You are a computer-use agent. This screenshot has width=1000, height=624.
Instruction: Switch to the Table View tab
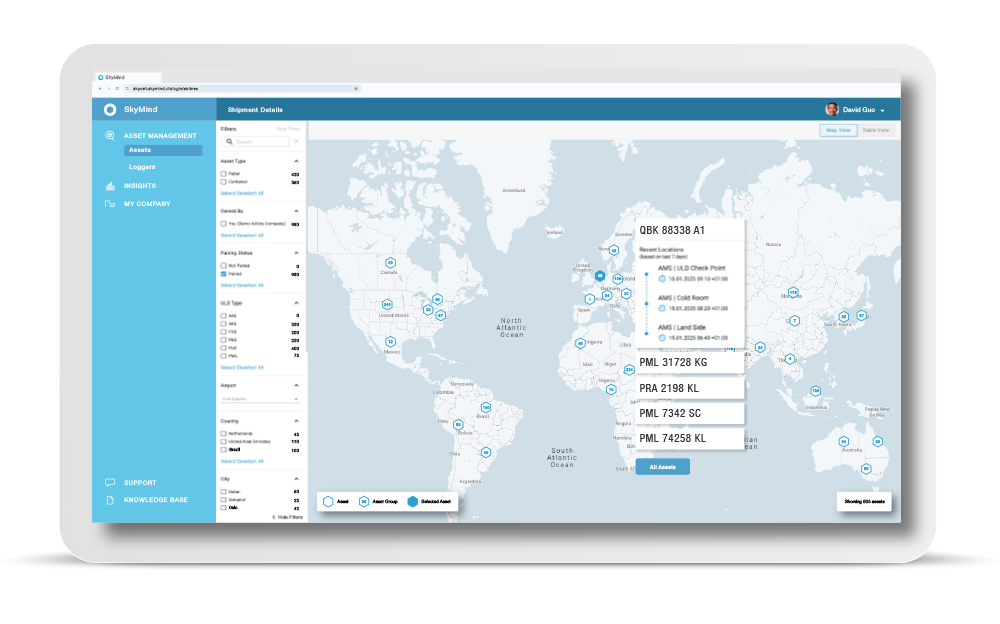point(876,130)
